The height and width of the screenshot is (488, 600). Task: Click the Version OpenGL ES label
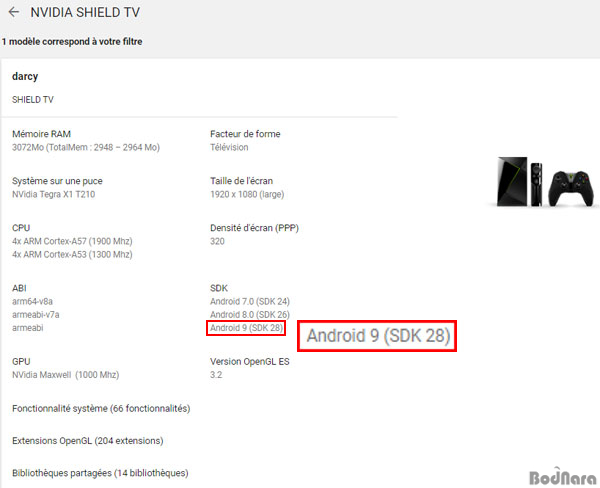click(x=249, y=362)
